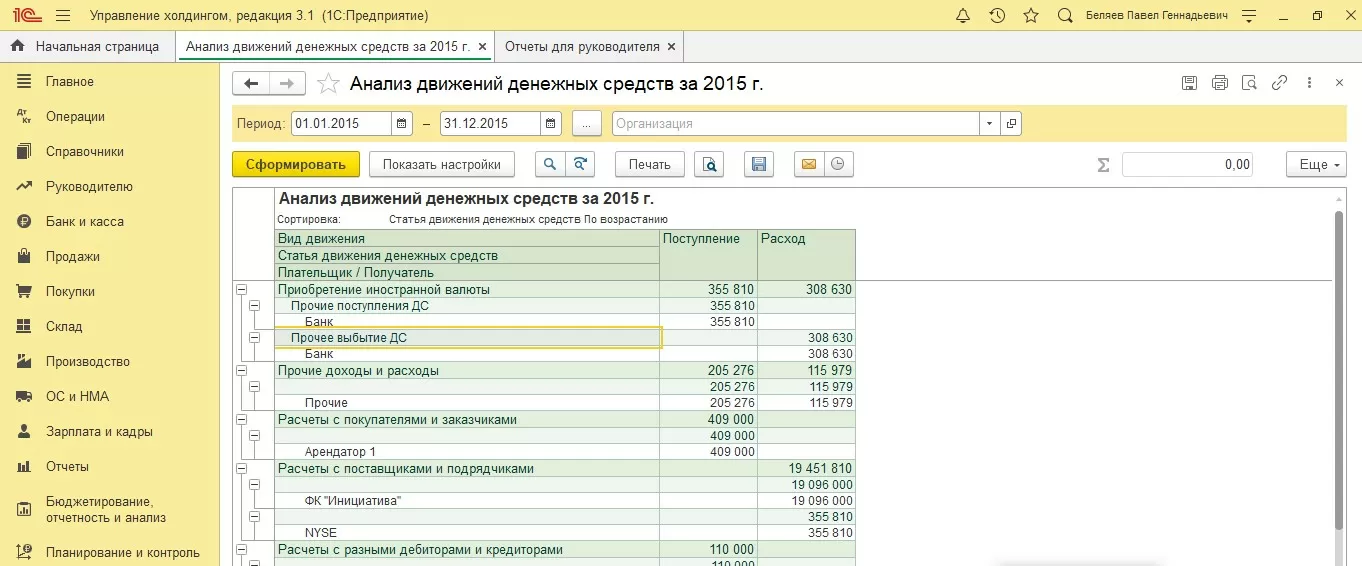Send report by email envelope icon
This screenshot has height=566, width=1362.
point(809,165)
